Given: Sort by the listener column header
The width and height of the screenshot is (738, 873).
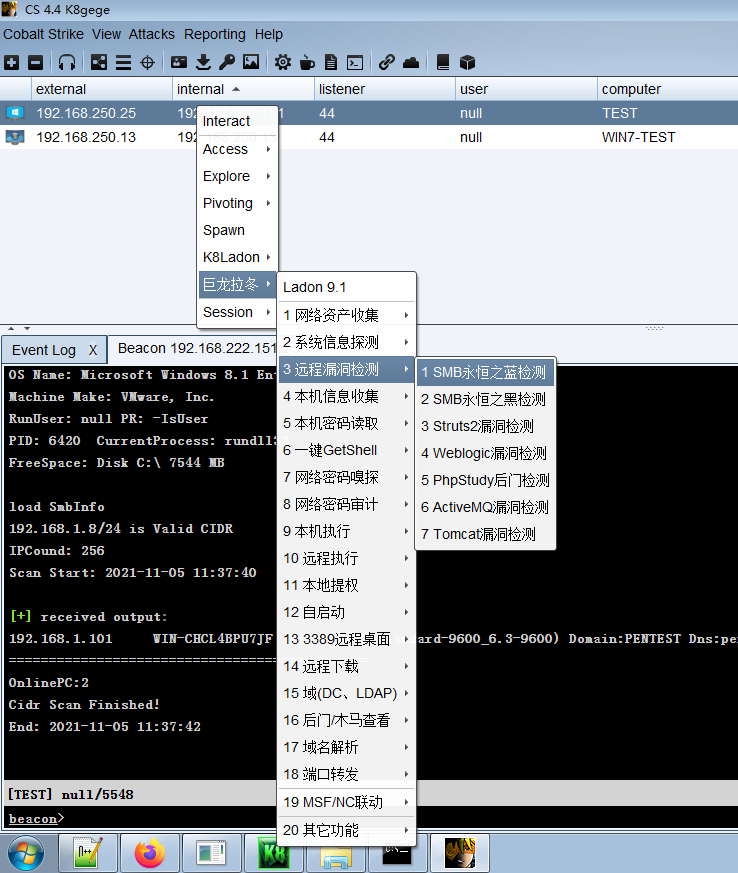Looking at the screenshot, I should (384, 89).
